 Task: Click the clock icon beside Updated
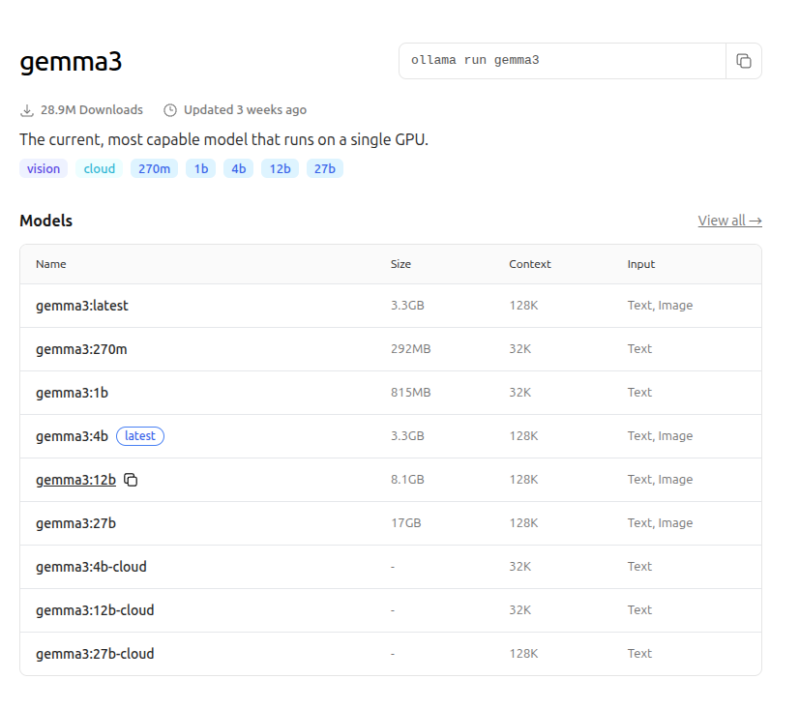coord(170,110)
